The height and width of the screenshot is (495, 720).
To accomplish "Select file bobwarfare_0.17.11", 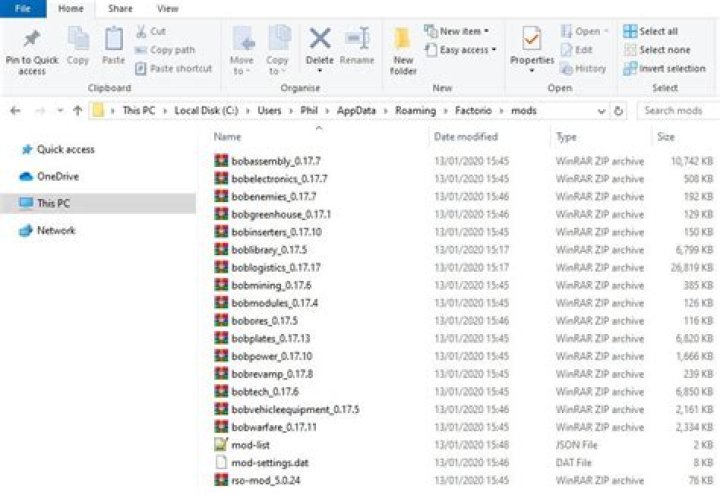I will 274,427.
